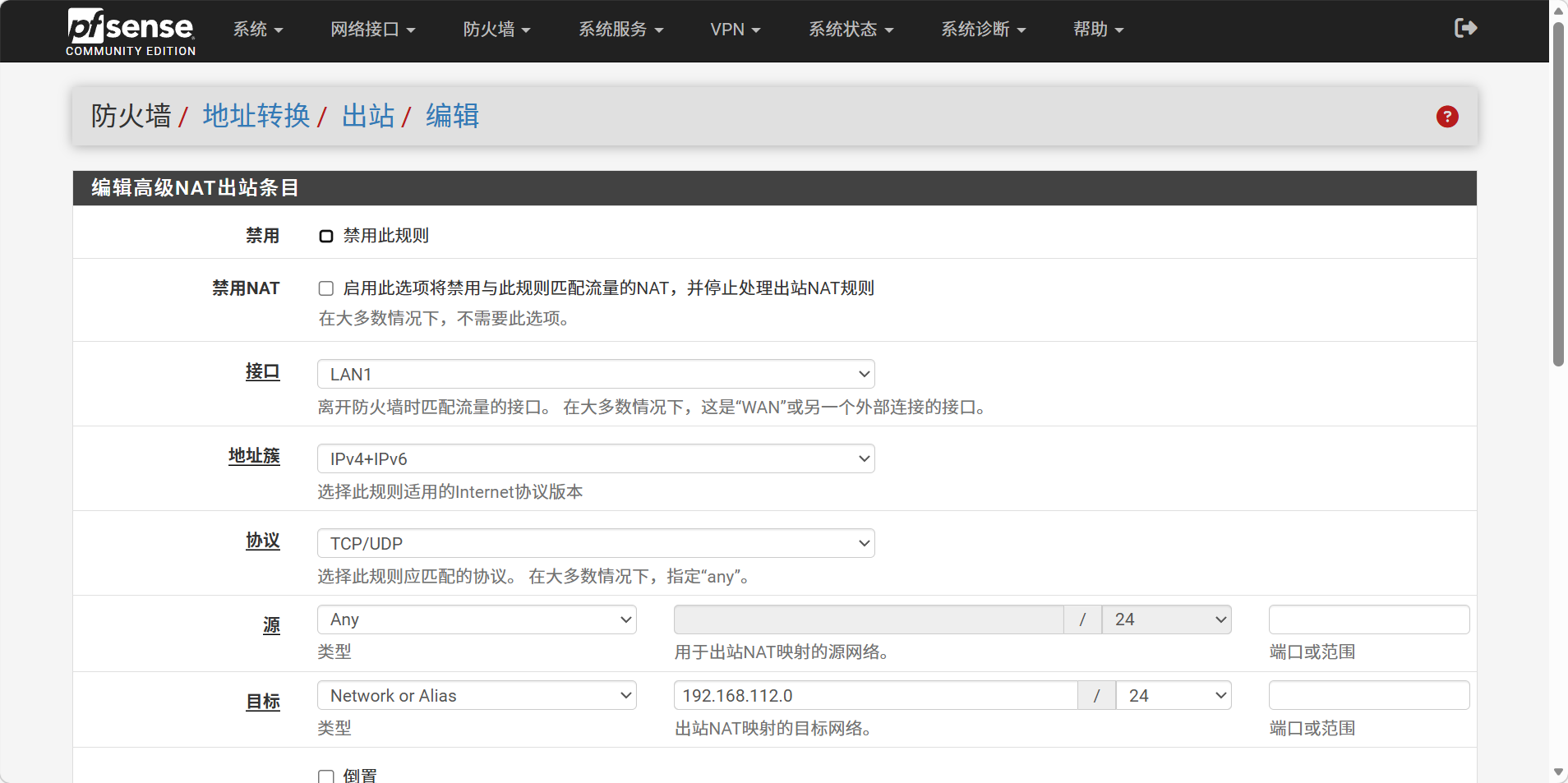
Task: Select the source type Any dropdown
Action: (477, 620)
